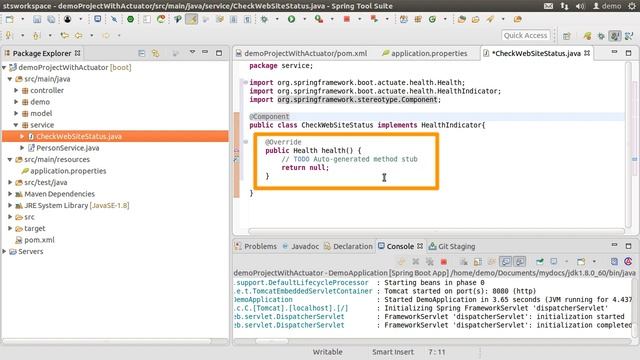Viewport: 640px width, 360px height.
Task: Click the Collapse All icon in Package Explorer
Action: 142,53
